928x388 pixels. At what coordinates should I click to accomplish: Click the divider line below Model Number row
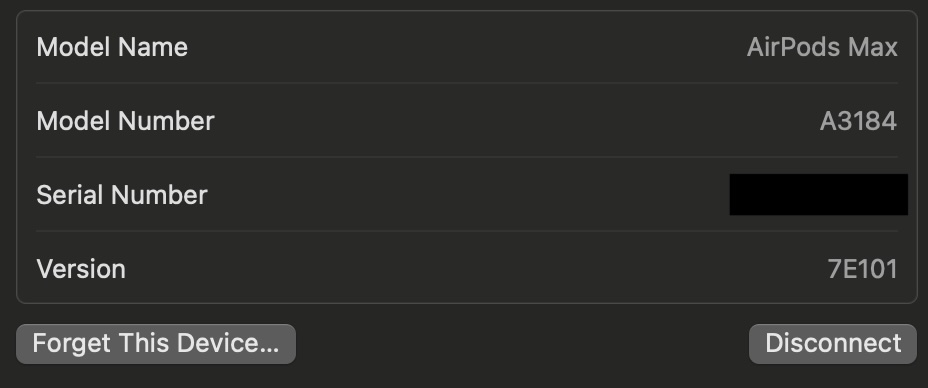pyautogui.click(x=467, y=157)
